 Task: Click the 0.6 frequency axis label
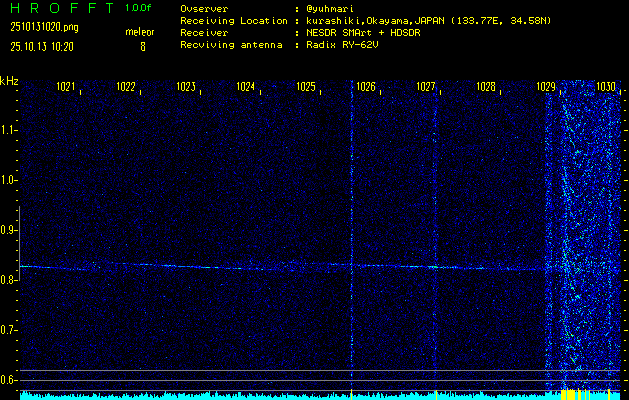click(9, 380)
